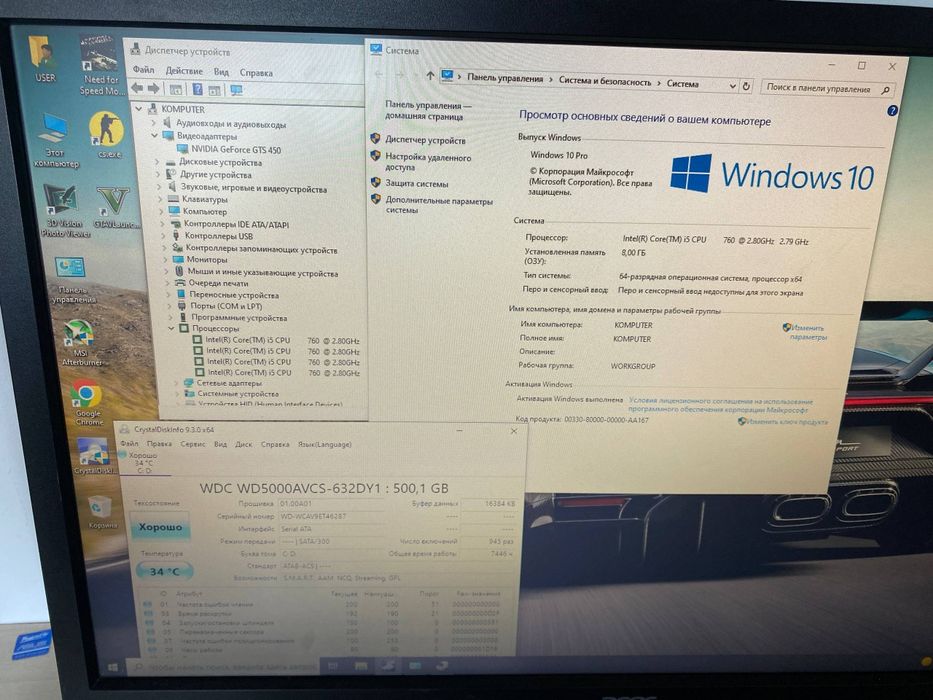Launch MSI Afterburner from the desktop
933x700 pixels.
click(x=81, y=343)
